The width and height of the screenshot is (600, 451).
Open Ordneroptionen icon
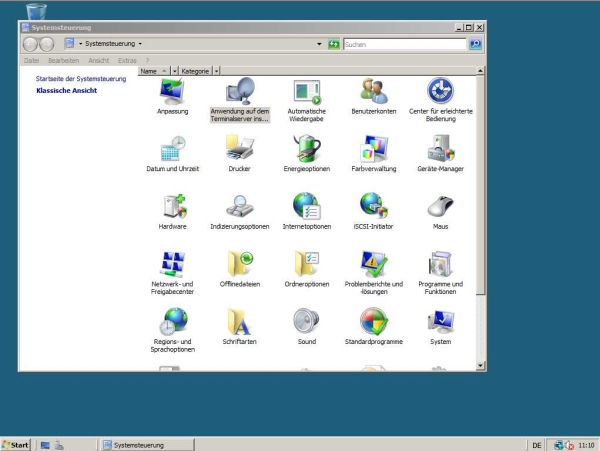(x=307, y=269)
